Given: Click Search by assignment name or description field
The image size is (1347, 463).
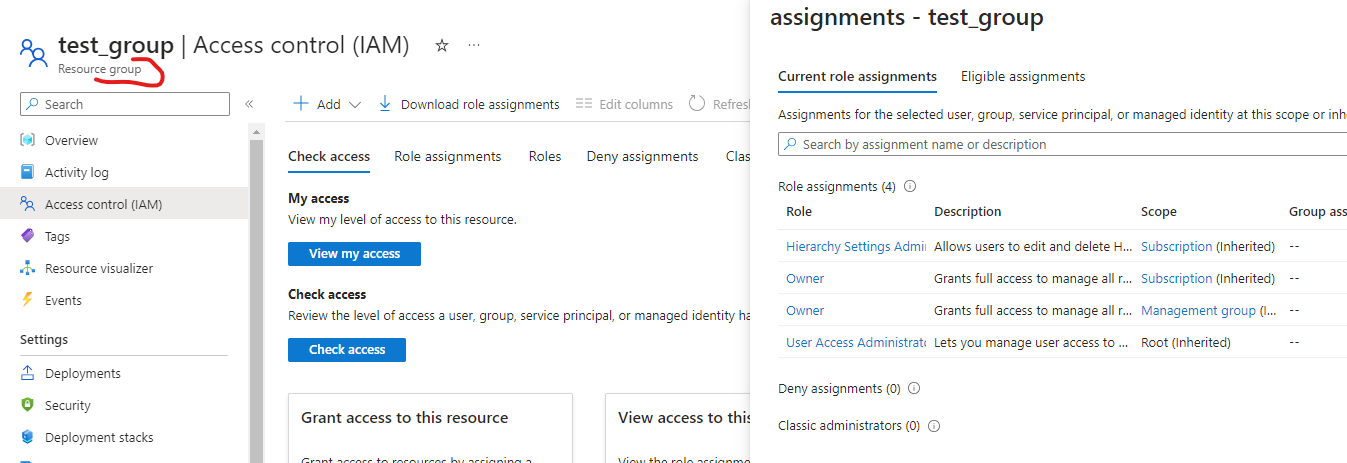Looking at the screenshot, I should [x=1062, y=144].
